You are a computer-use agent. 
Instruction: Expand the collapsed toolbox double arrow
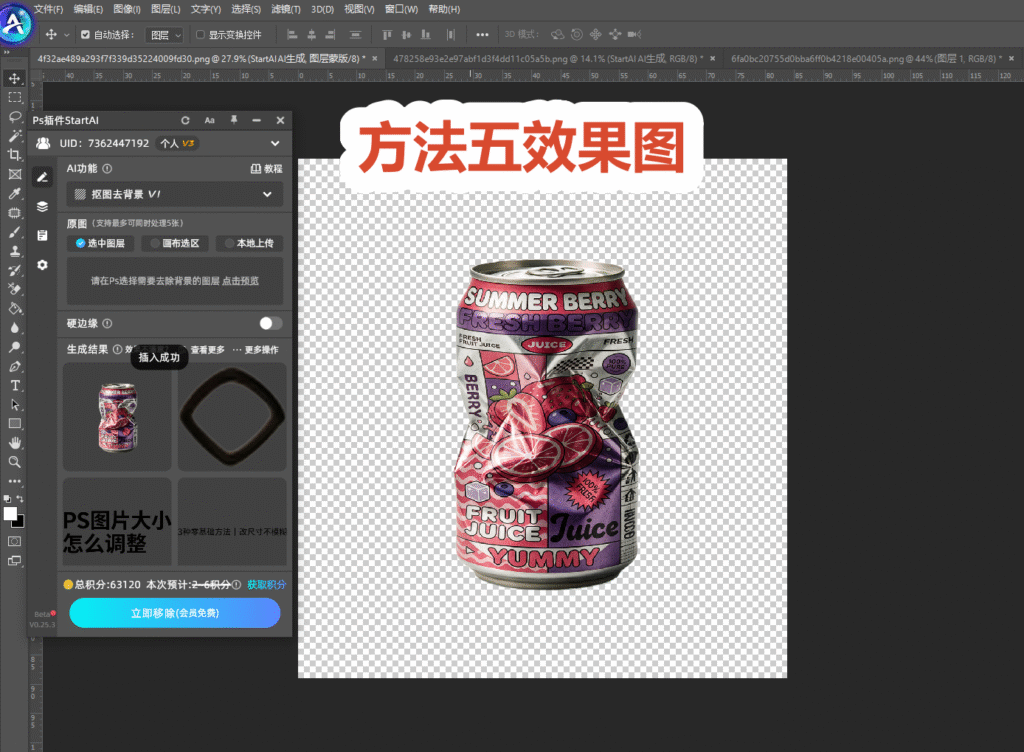tap(7, 52)
